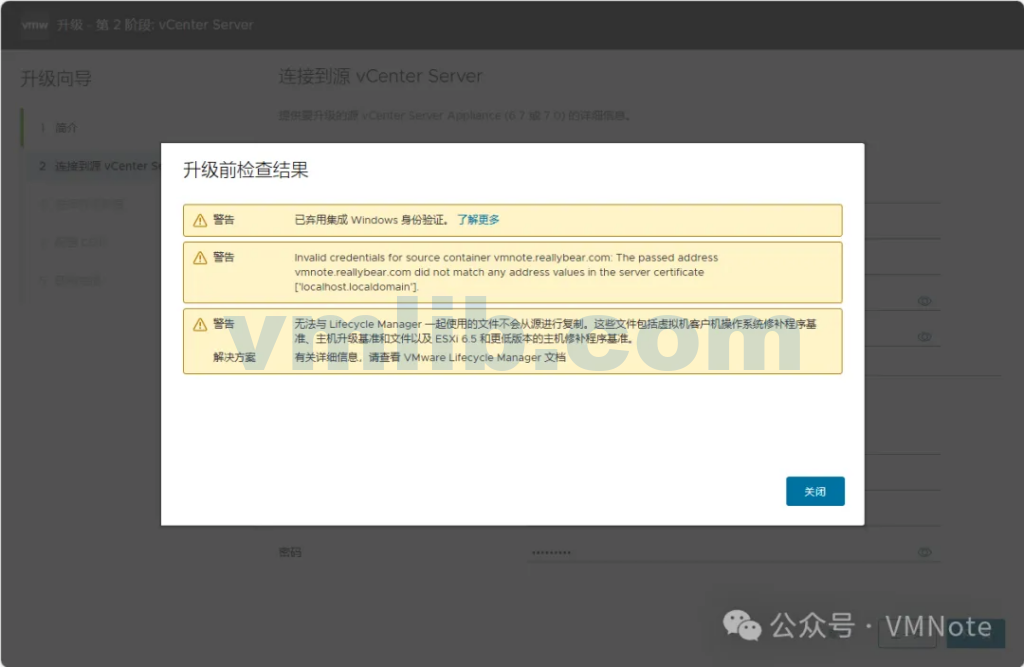1024x667 pixels.
Task: Select wizard step 1 简介
Action: click(59, 127)
